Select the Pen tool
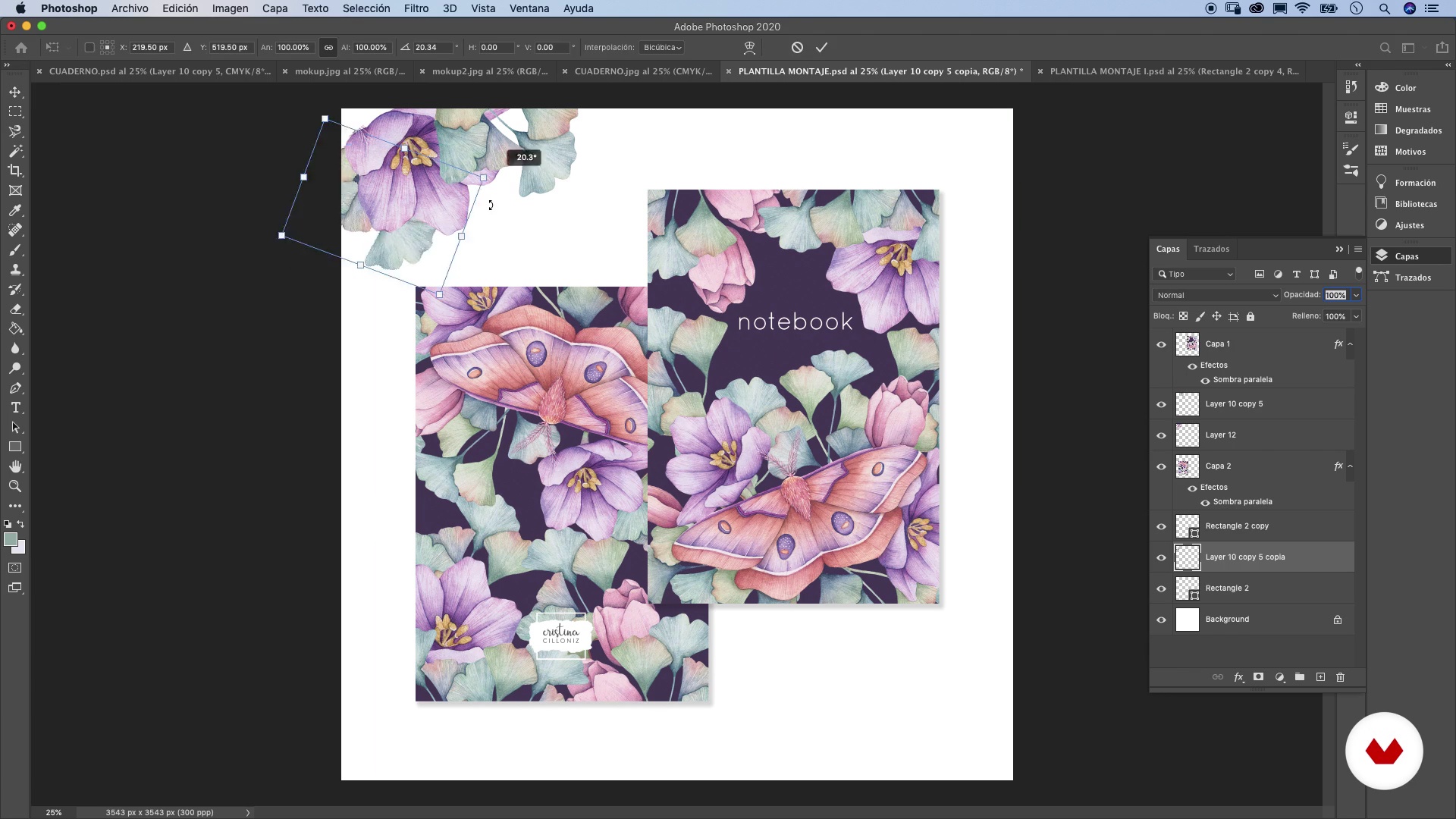Screen dimensions: 1456x819 tap(15, 388)
